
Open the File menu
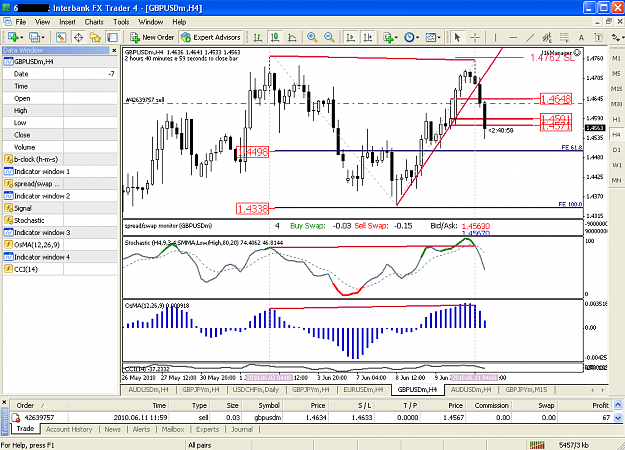tap(20, 22)
